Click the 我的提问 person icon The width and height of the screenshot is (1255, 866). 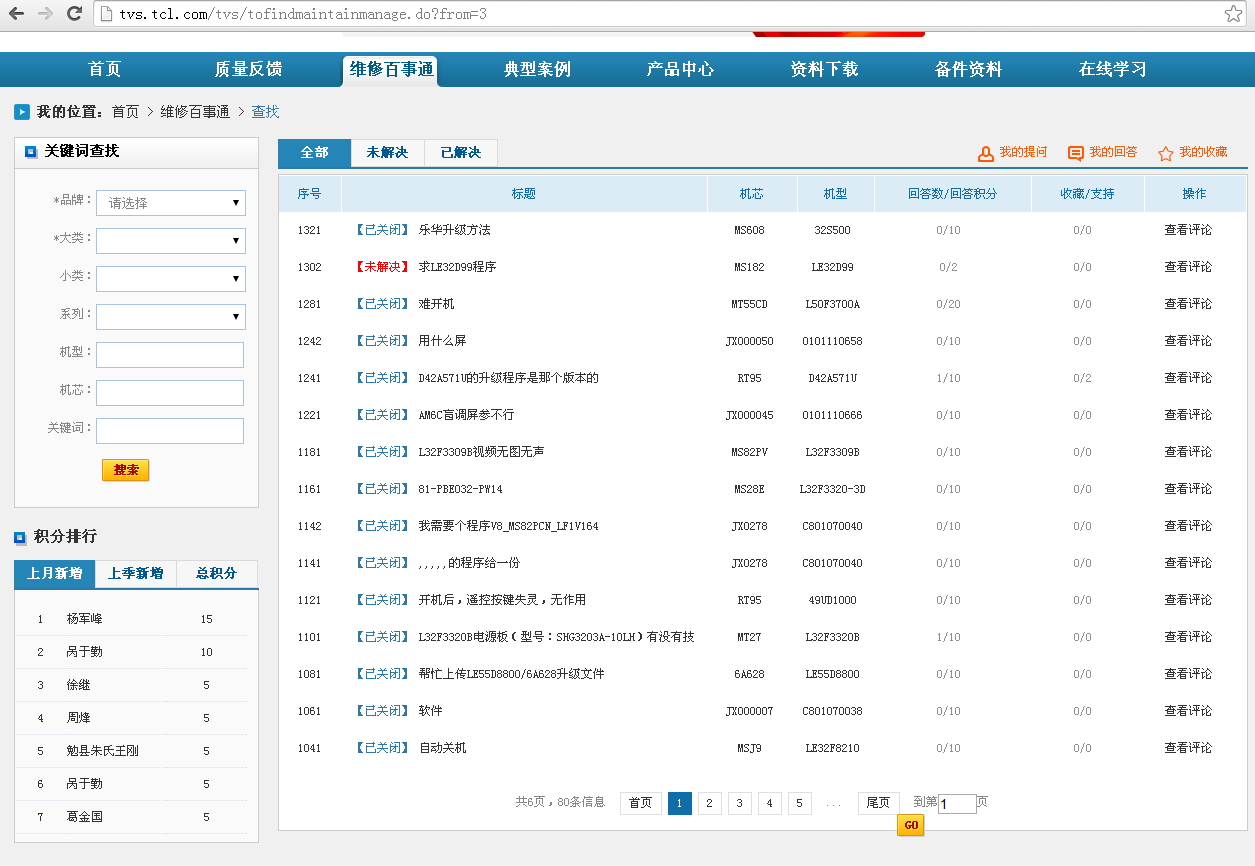tap(985, 153)
